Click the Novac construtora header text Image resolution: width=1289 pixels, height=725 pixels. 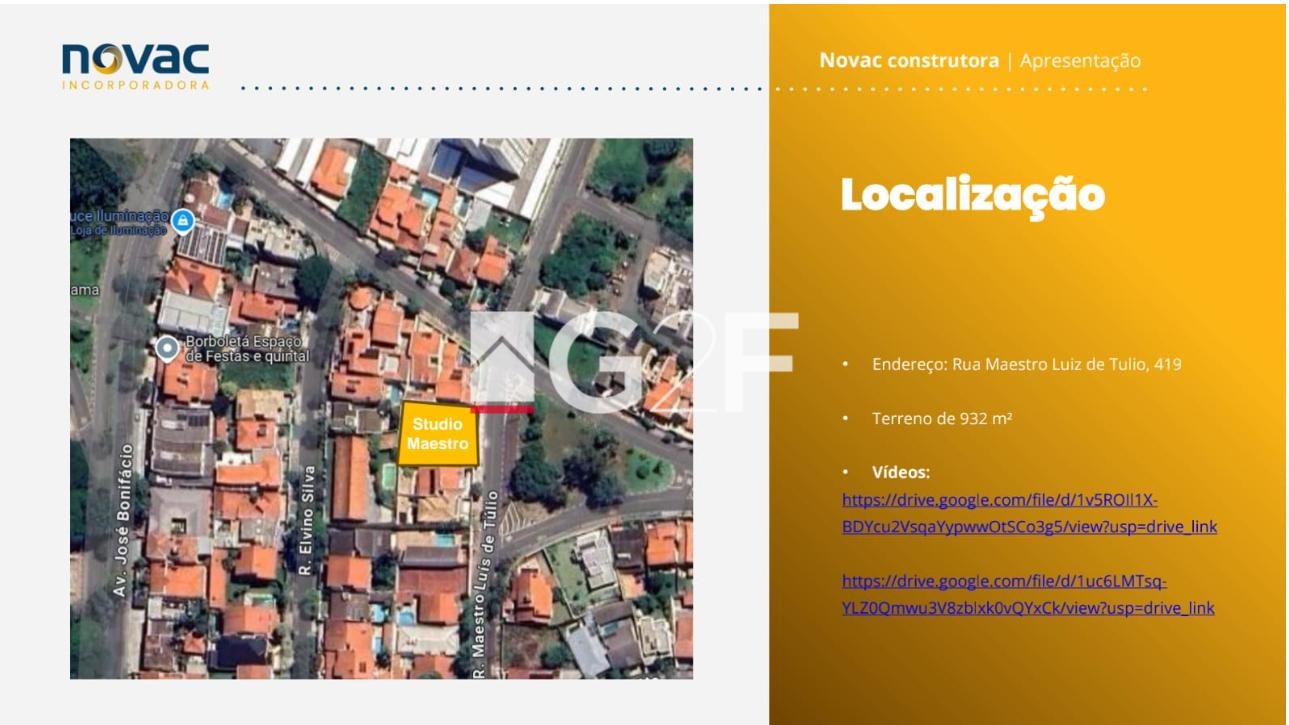(x=908, y=61)
